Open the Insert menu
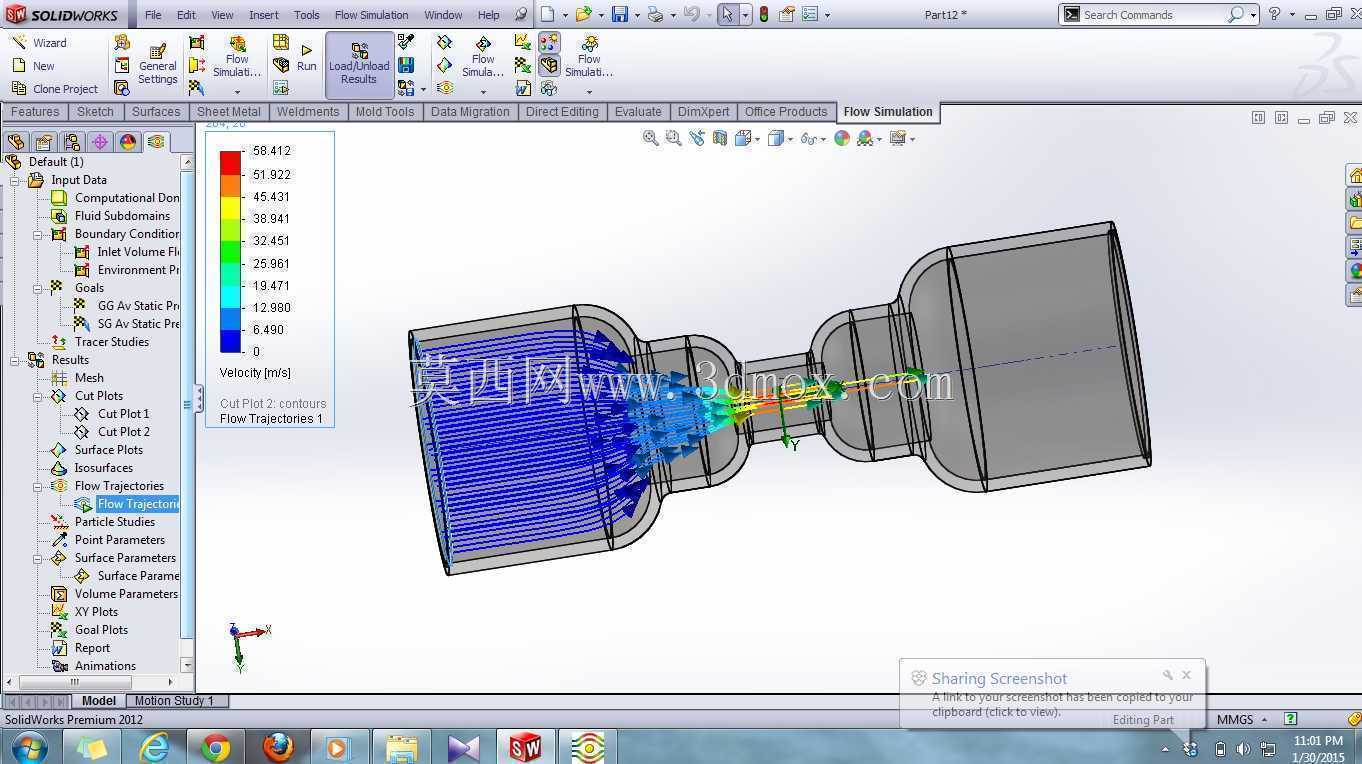Image resolution: width=1362 pixels, height=764 pixels. (x=264, y=15)
